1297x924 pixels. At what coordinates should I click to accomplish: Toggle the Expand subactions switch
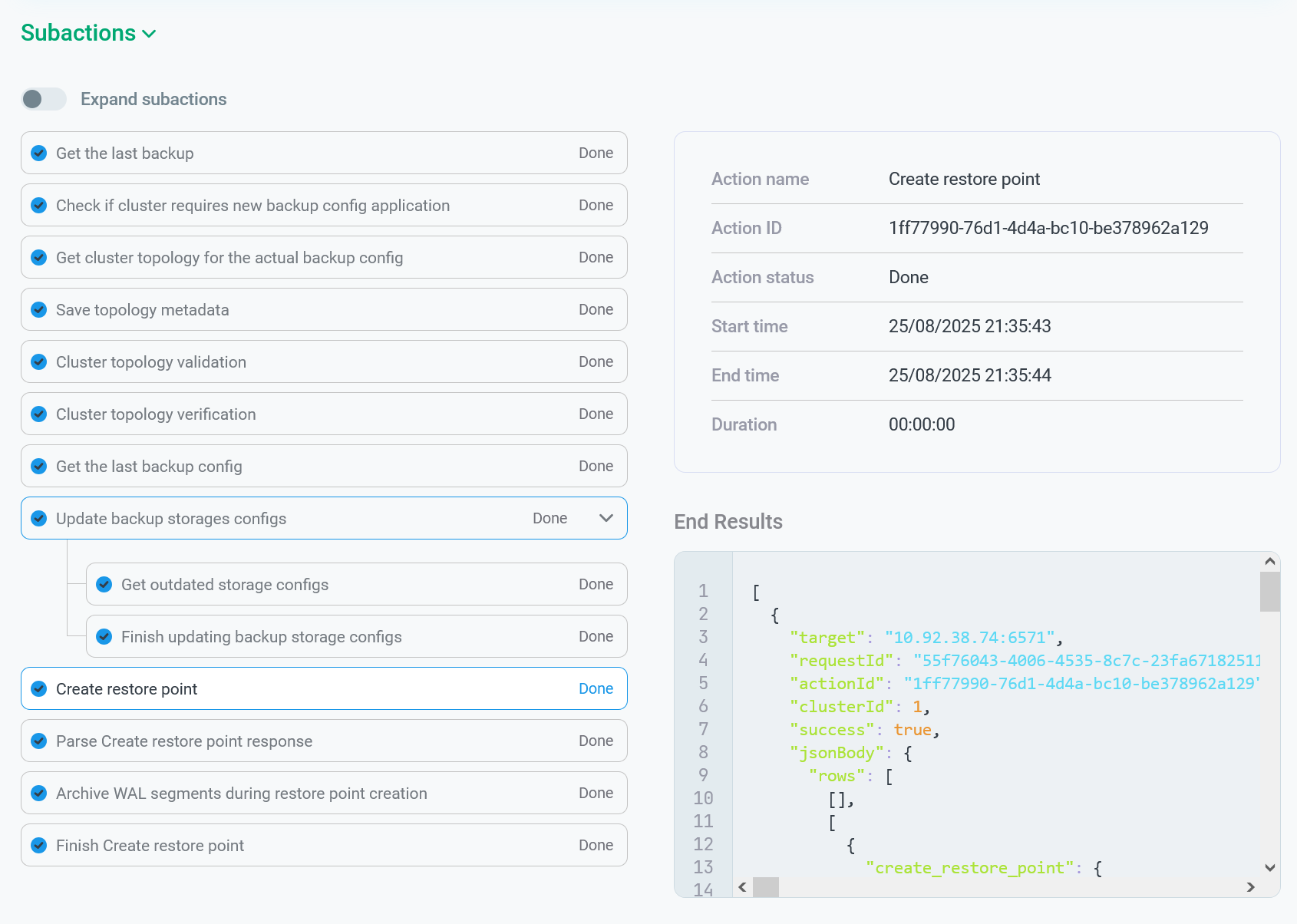[44, 99]
